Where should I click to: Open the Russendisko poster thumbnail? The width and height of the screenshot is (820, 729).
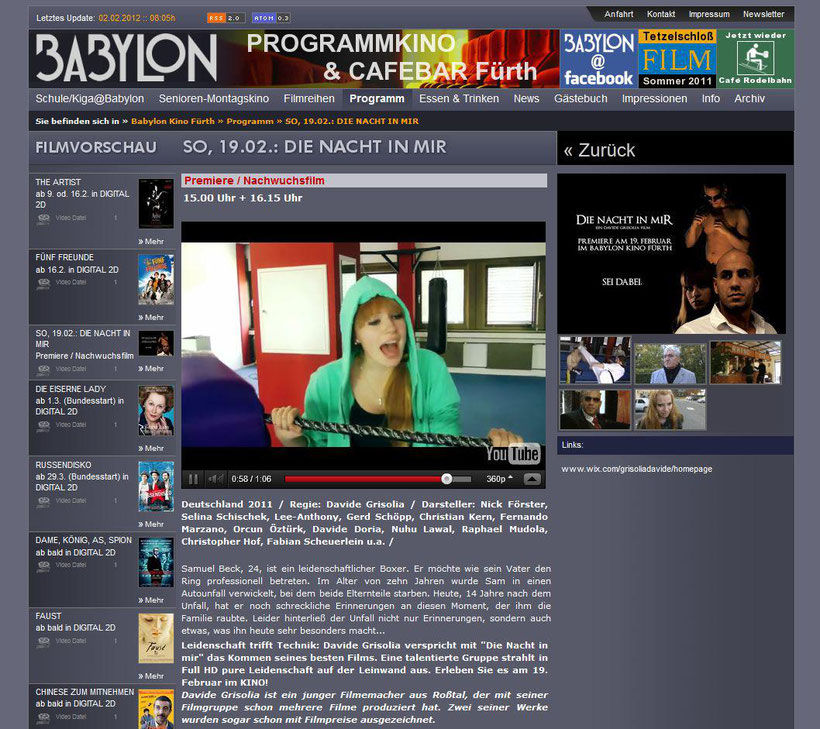click(156, 487)
